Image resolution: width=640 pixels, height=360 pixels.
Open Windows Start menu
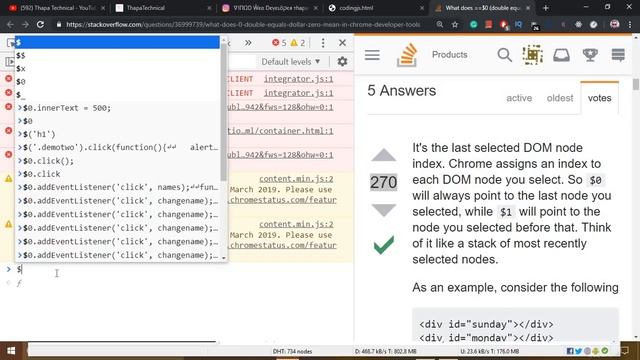(x=11, y=351)
